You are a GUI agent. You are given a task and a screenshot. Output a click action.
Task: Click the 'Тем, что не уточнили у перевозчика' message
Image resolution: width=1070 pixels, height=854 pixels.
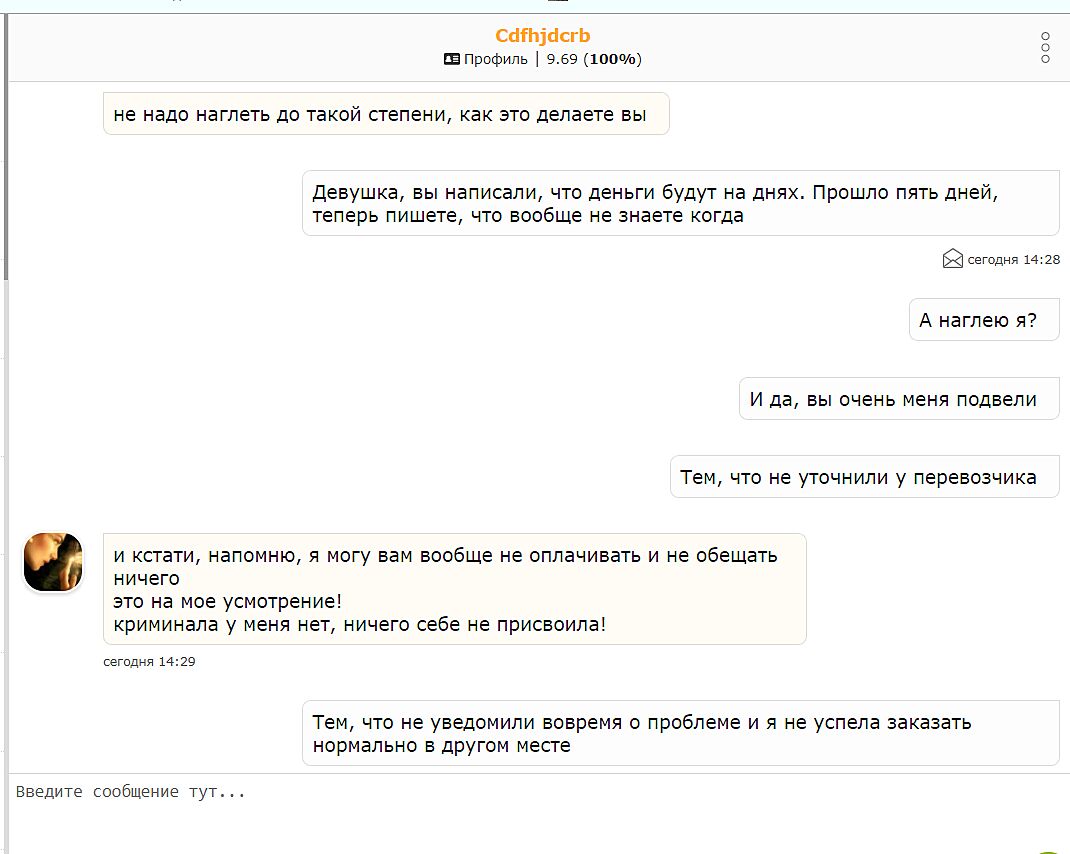(863, 477)
